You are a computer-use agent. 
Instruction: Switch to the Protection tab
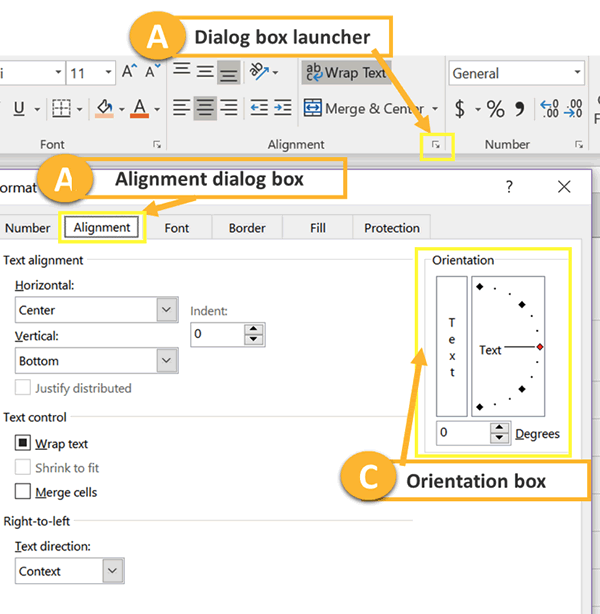tap(392, 228)
